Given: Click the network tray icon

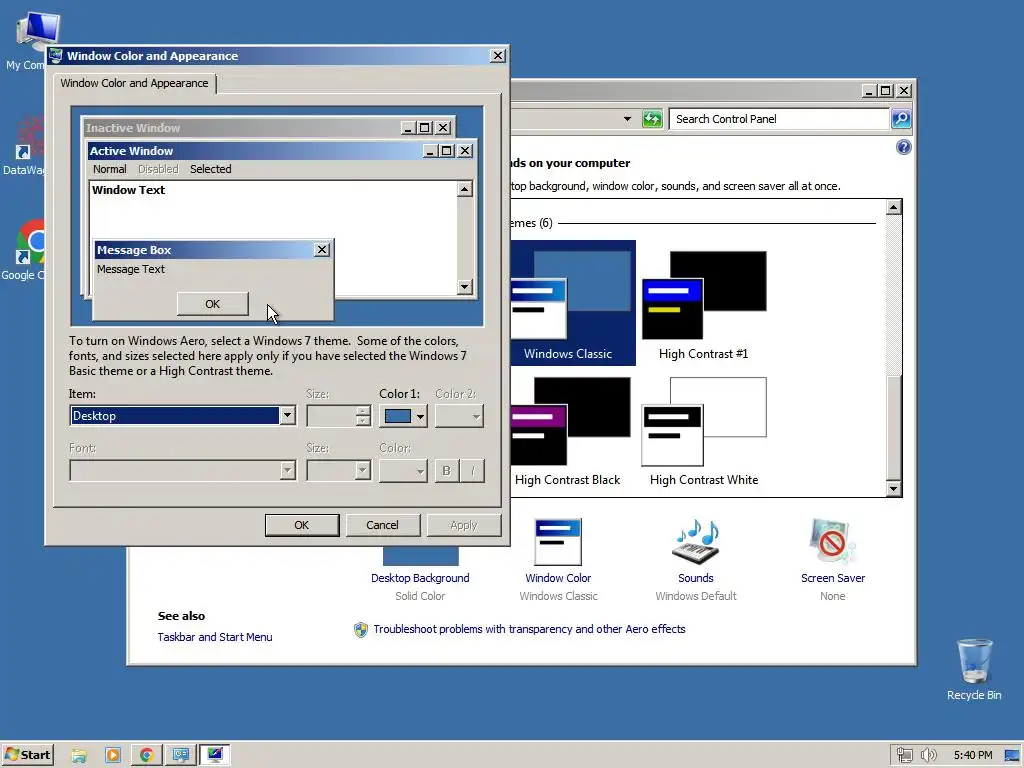Looking at the screenshot, I should (x=904, y=756).
